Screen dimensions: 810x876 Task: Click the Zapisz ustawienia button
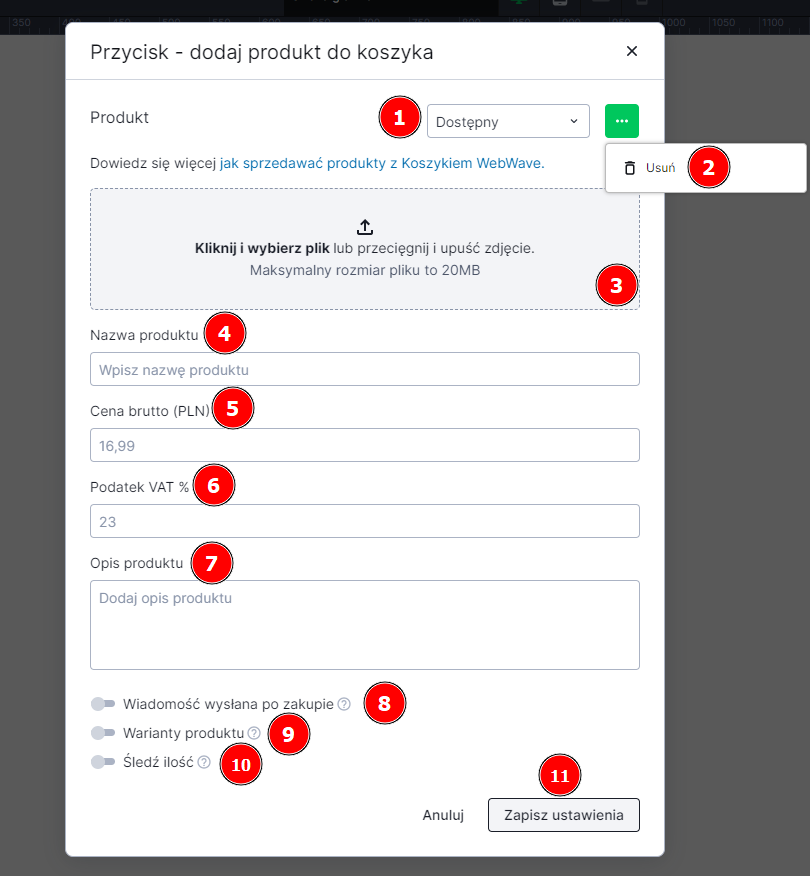(563, 815)
